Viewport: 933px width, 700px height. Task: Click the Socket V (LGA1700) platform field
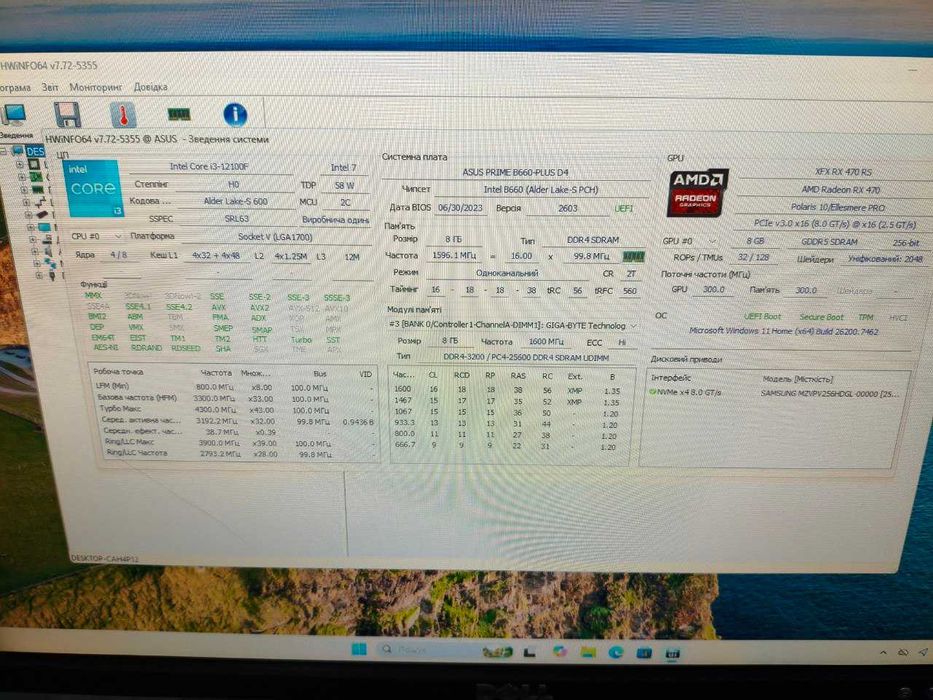pos(275,237)
